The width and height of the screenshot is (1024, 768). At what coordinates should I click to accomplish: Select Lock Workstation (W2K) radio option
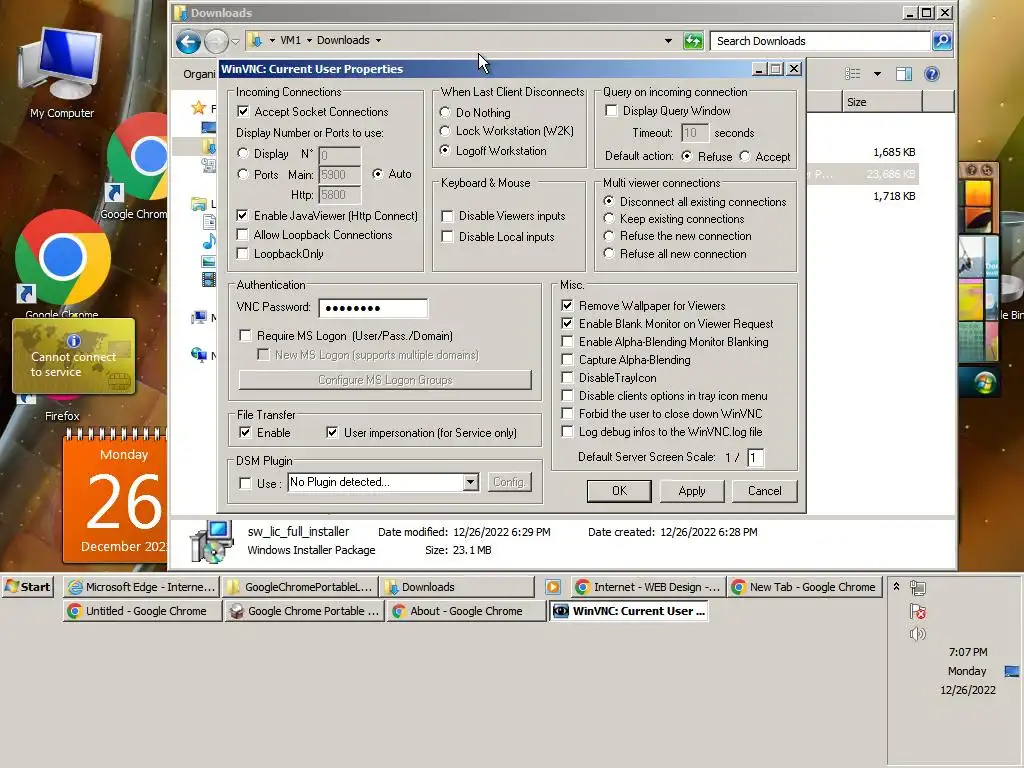445,131
